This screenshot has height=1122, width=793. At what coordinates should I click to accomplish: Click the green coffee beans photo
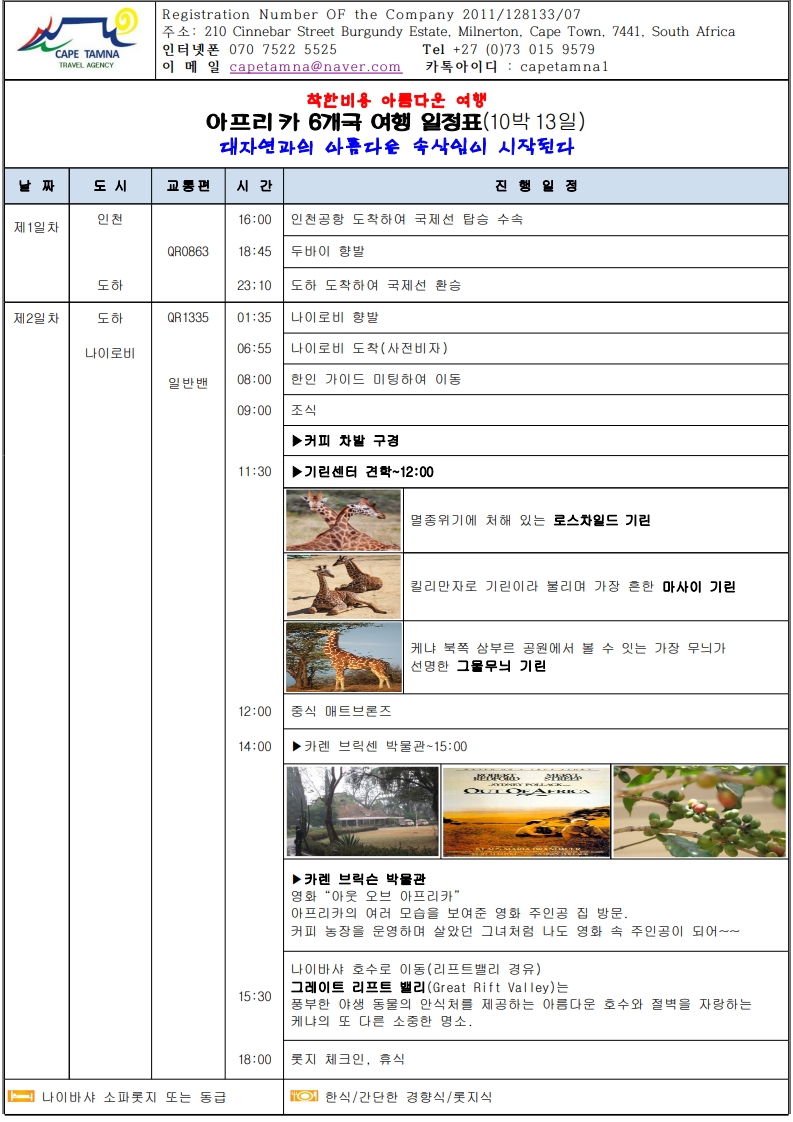[699, 812]
